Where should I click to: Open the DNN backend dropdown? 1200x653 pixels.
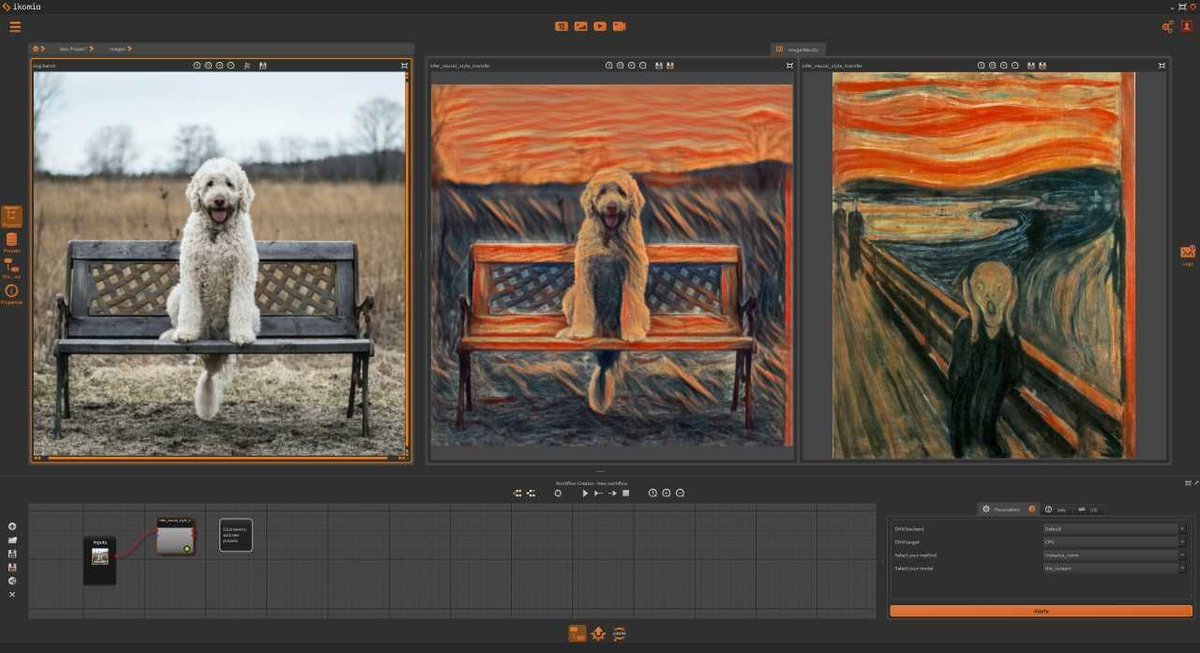[1110, 529]
